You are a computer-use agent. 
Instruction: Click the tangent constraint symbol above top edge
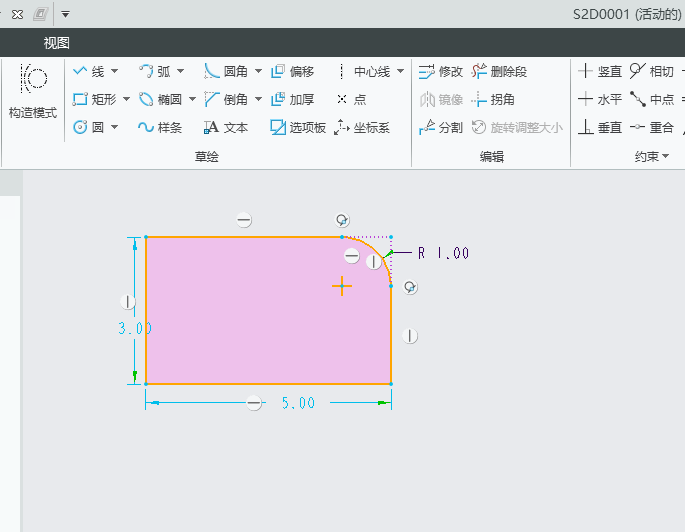pyautogui.click(x=342, y=220)
